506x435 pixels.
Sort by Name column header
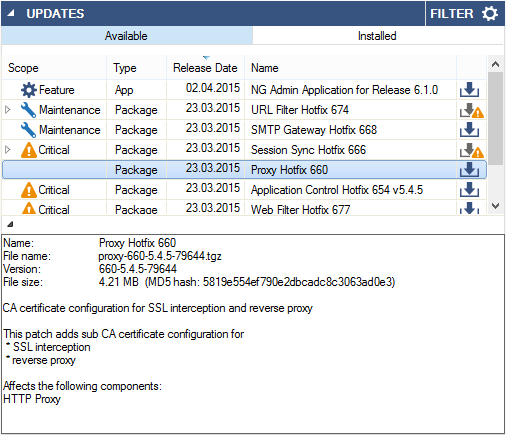350,68
